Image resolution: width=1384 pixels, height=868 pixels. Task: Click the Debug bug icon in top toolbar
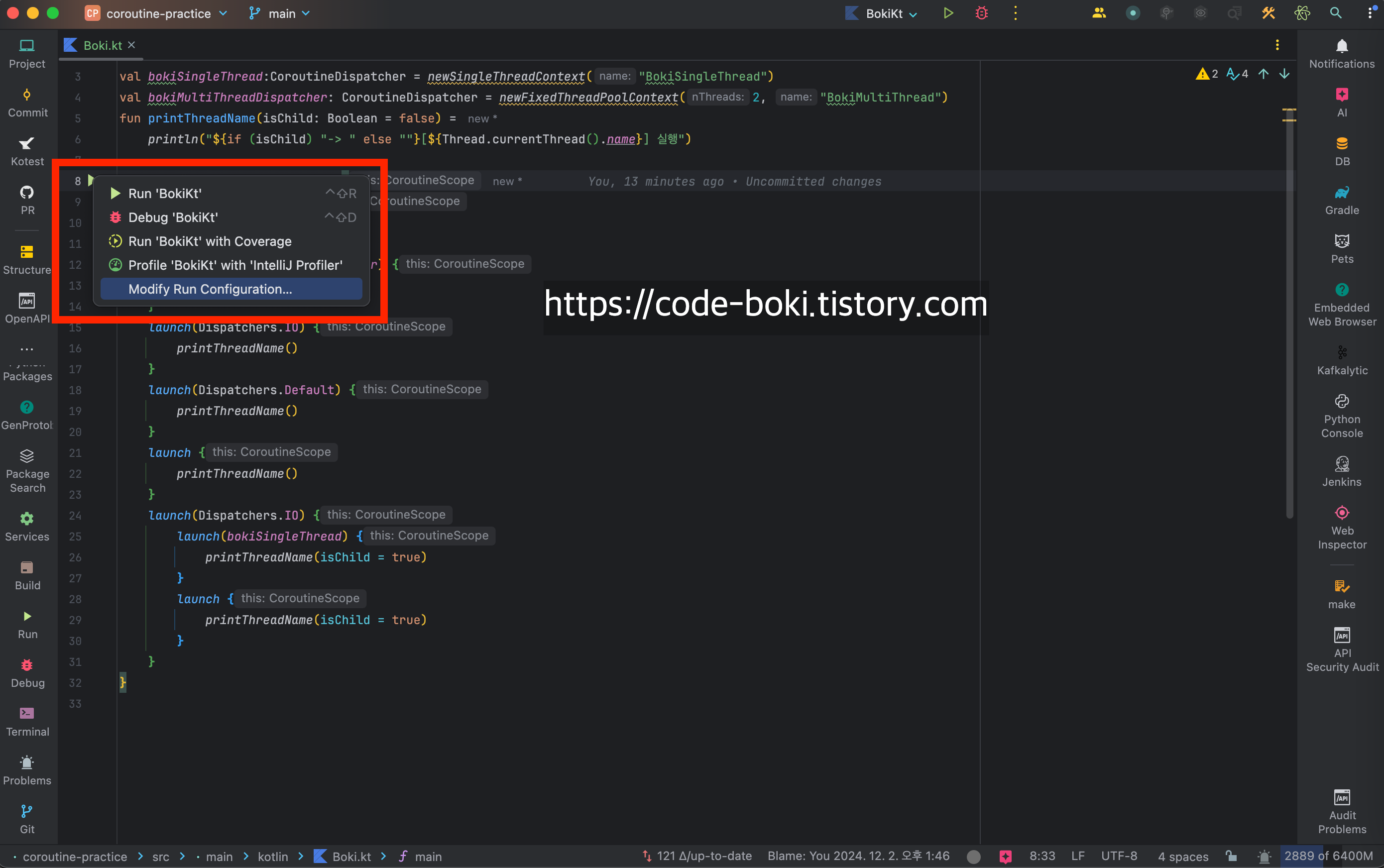[981, 13]
